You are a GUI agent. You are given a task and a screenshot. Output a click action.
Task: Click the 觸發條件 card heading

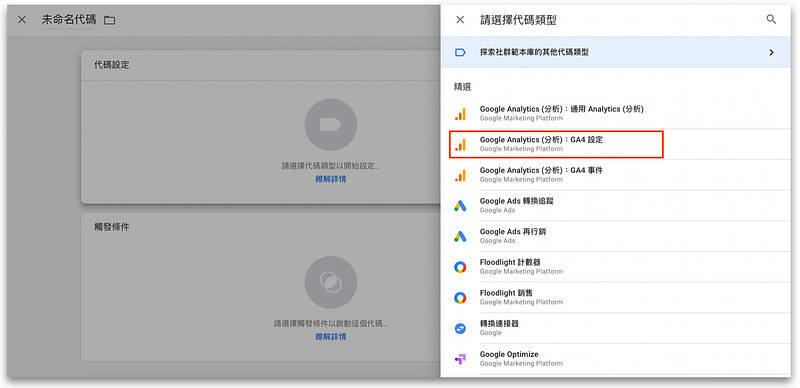(112, 227)
